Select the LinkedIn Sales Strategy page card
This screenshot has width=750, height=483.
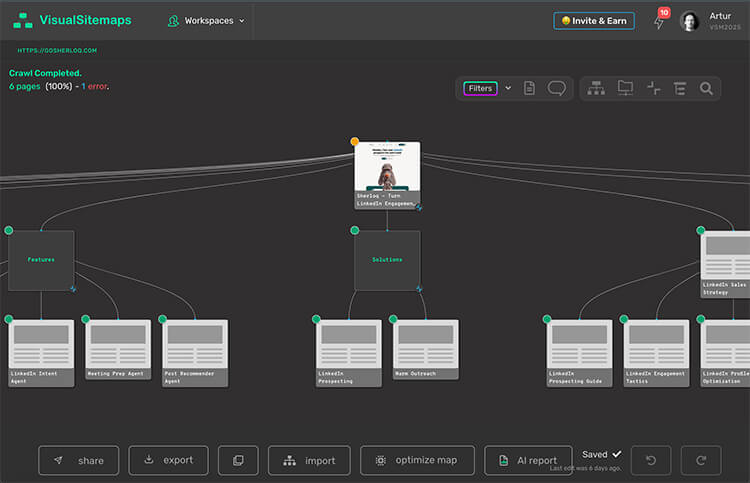pyautogui.click(x=725, y=264)
